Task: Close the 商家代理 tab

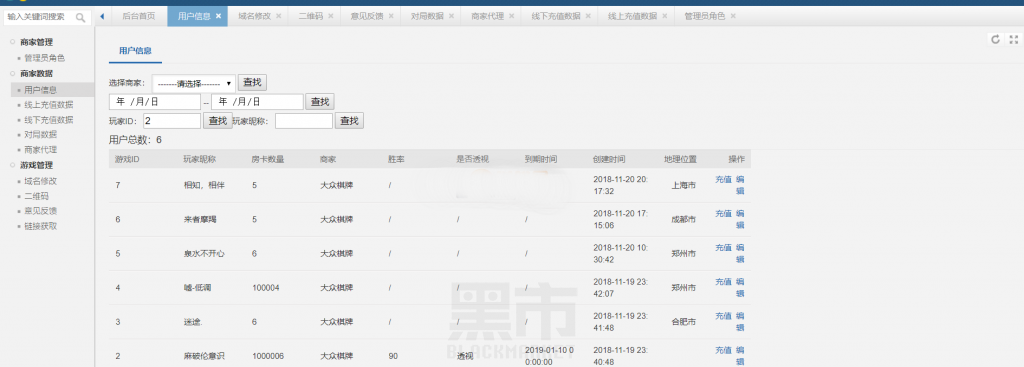Action: pyautogui.click(x=511, y=16)
